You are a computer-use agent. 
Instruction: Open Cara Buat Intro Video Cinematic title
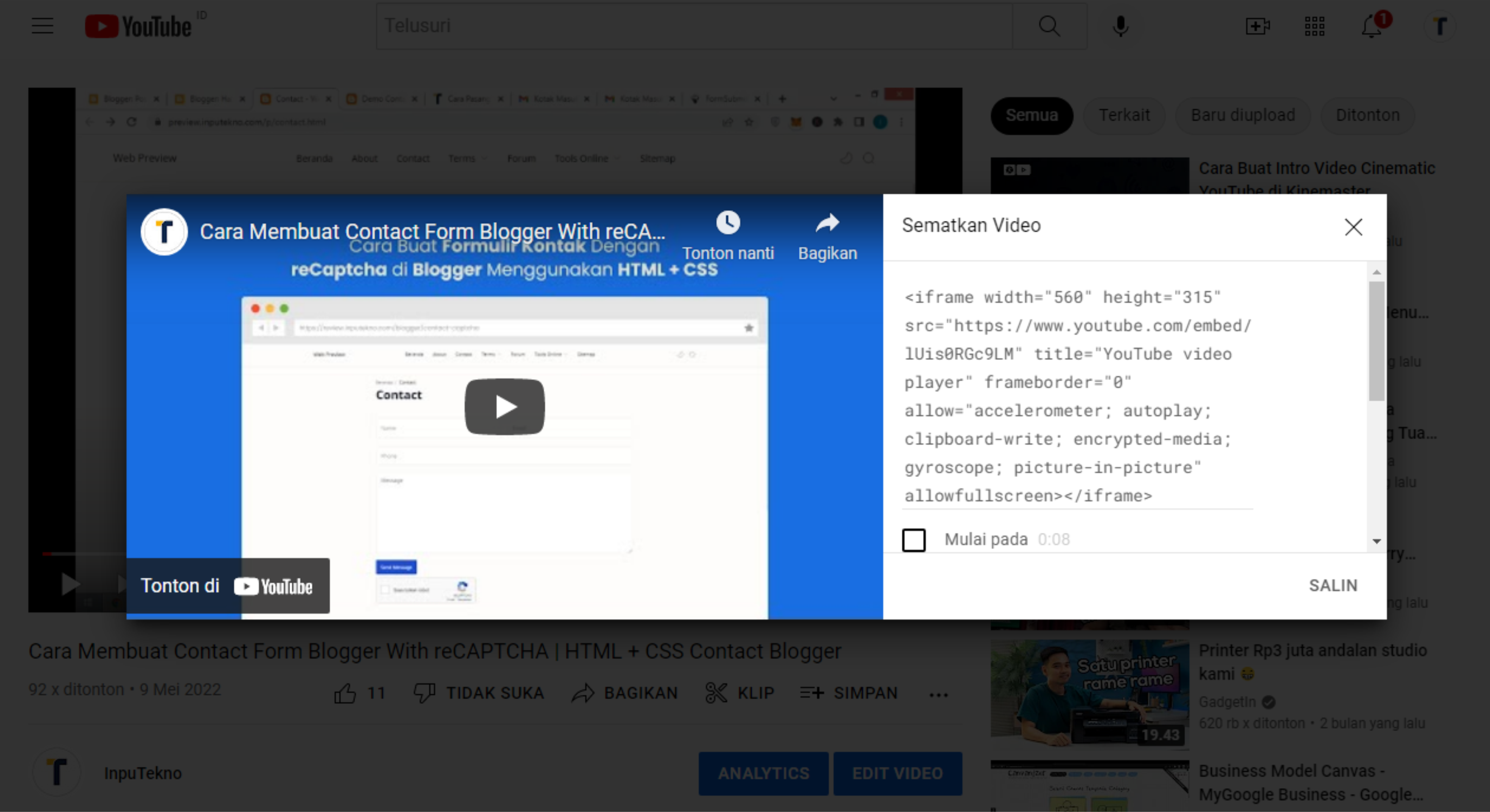1317,179
